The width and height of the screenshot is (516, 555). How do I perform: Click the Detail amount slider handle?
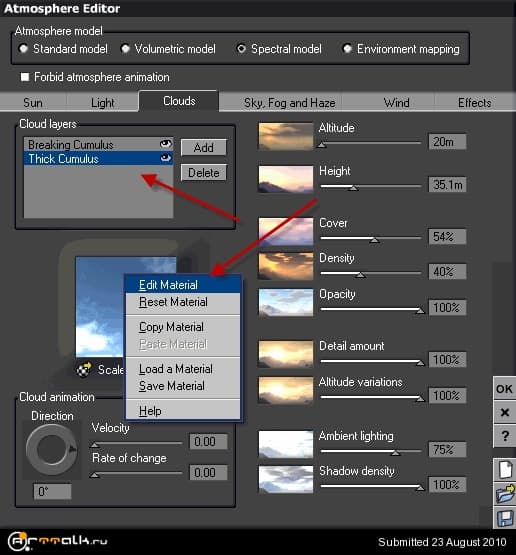420,363
